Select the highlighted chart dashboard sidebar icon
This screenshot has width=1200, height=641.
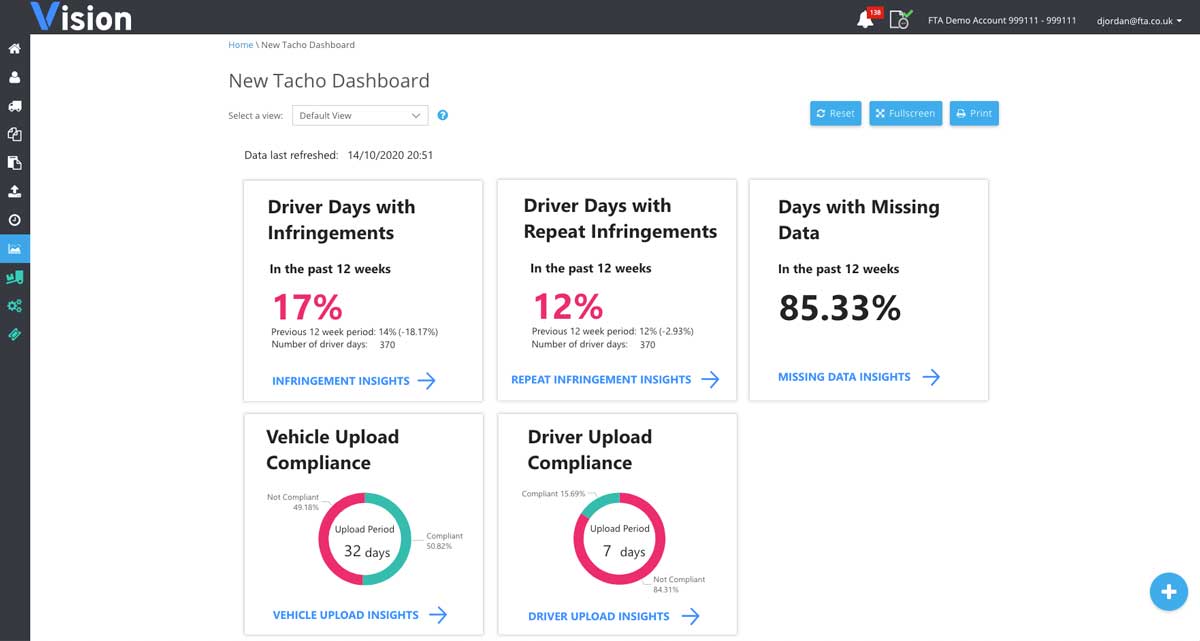tap(15, 248)
